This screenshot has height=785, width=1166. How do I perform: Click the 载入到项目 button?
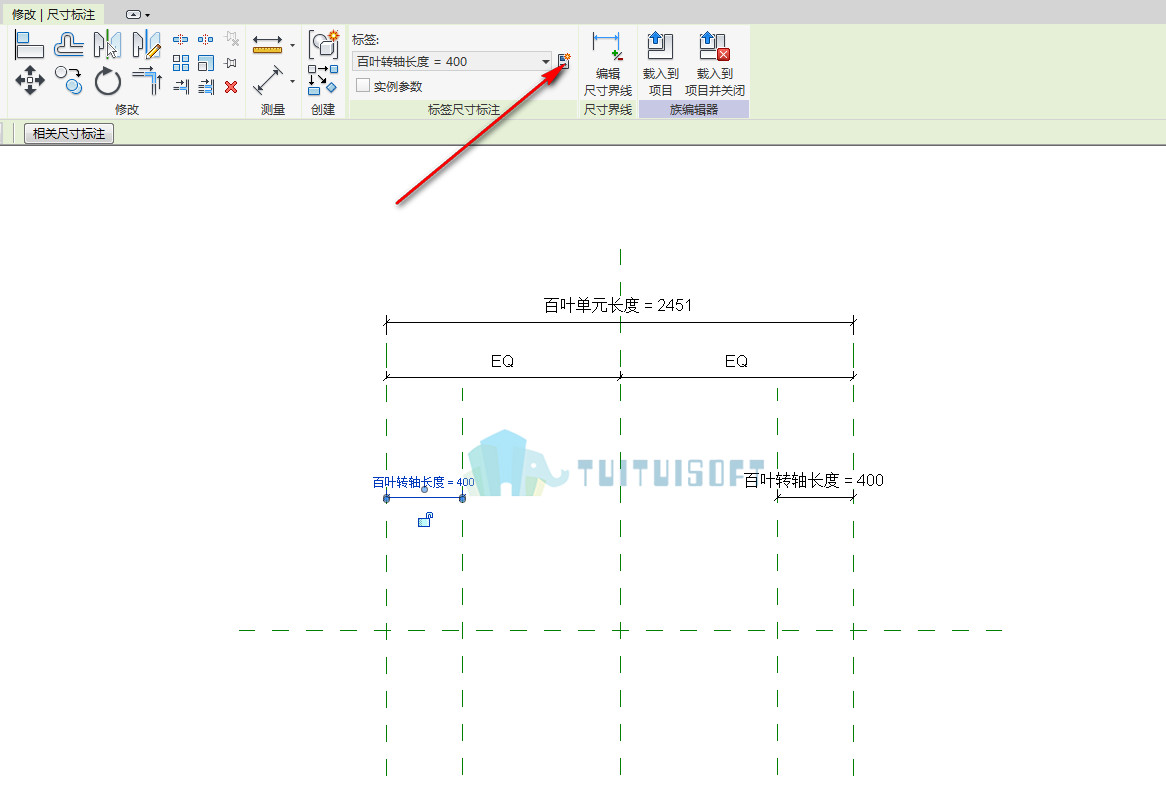point(660,63)
